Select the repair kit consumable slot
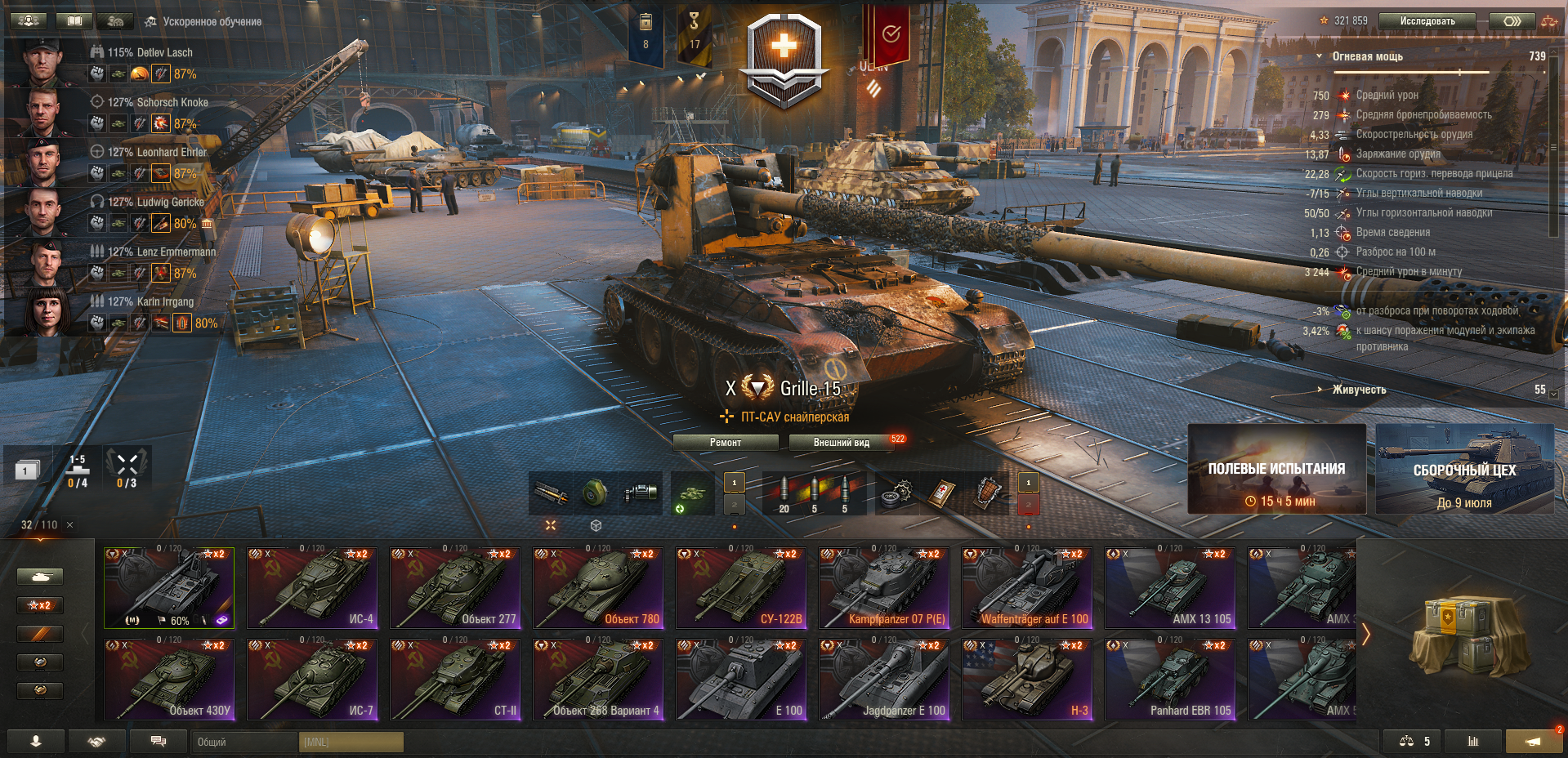1568x758 pixels. point(897,493)
